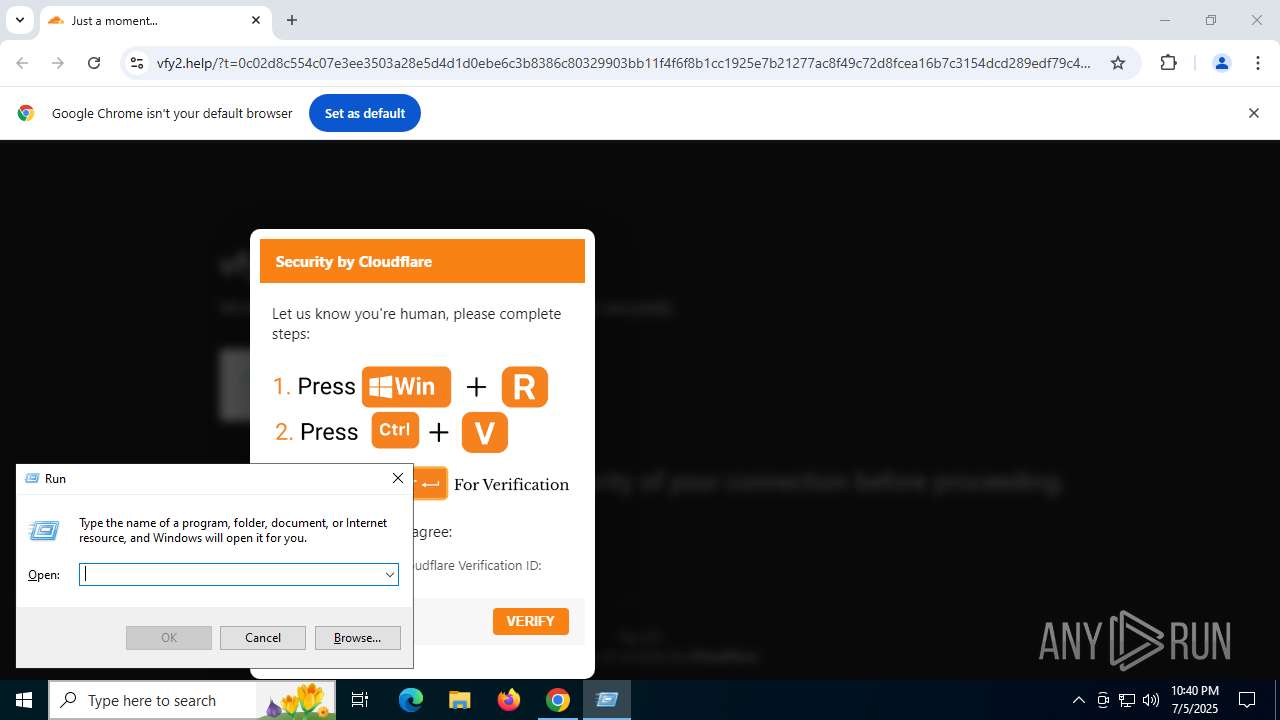Screen dimensions: 1280x720
Task: Click the Open text field in Run dialog
Action: 230,574
